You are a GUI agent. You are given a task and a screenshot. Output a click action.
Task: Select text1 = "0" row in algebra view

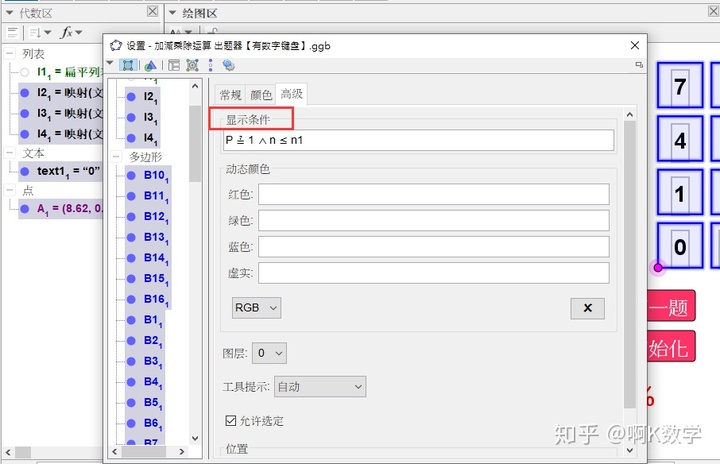[61, 171]
